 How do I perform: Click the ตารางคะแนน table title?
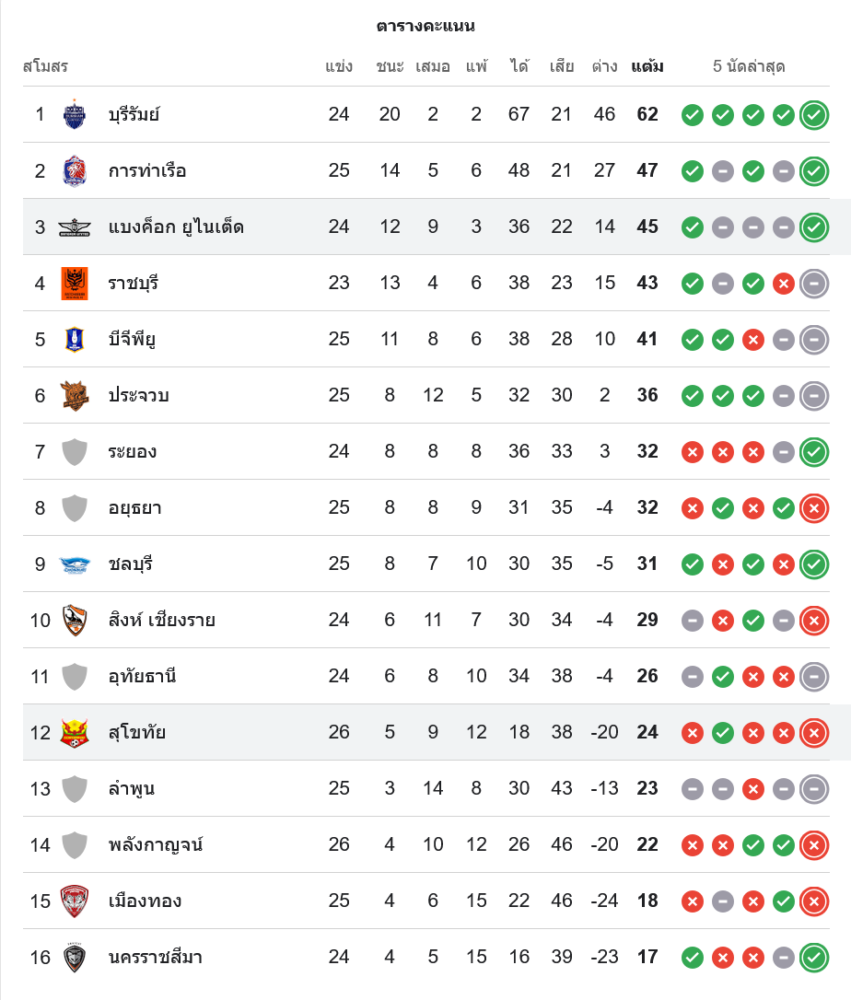pos(425,26)
